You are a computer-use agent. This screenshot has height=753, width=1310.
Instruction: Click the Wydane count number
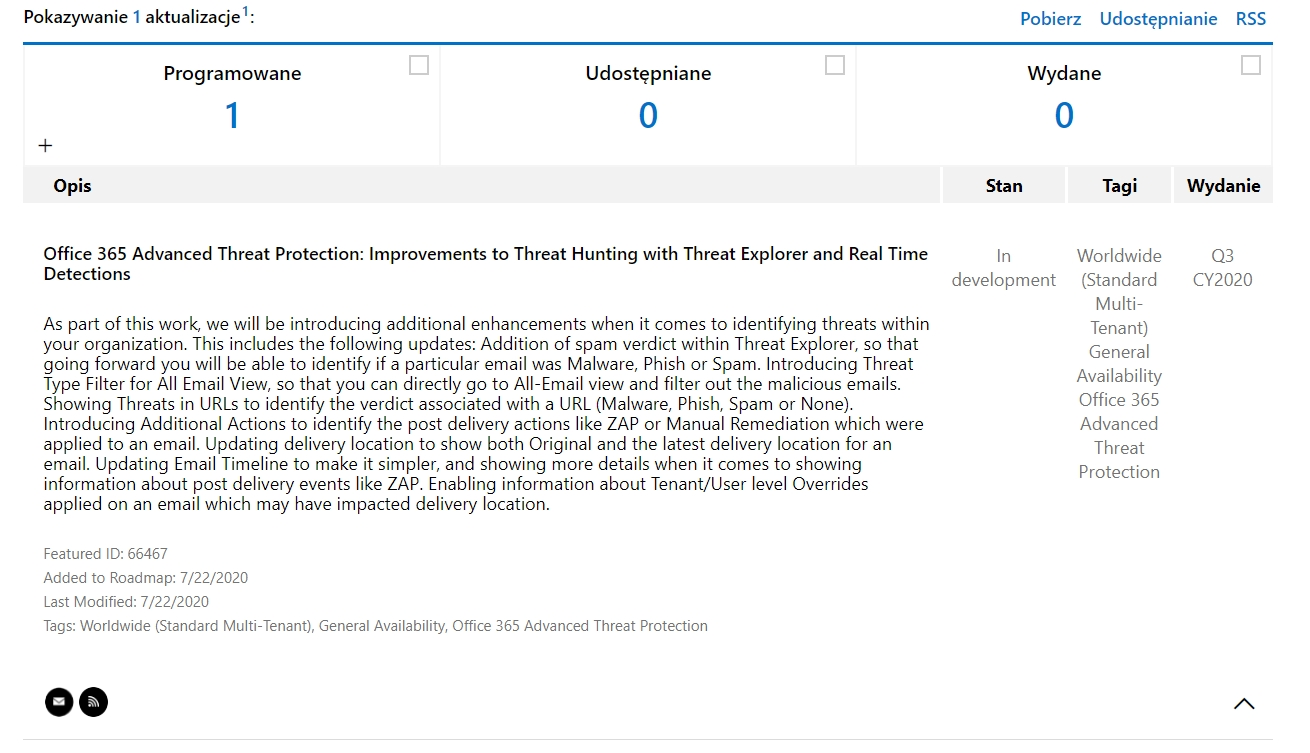click(x=1064, y=116)
